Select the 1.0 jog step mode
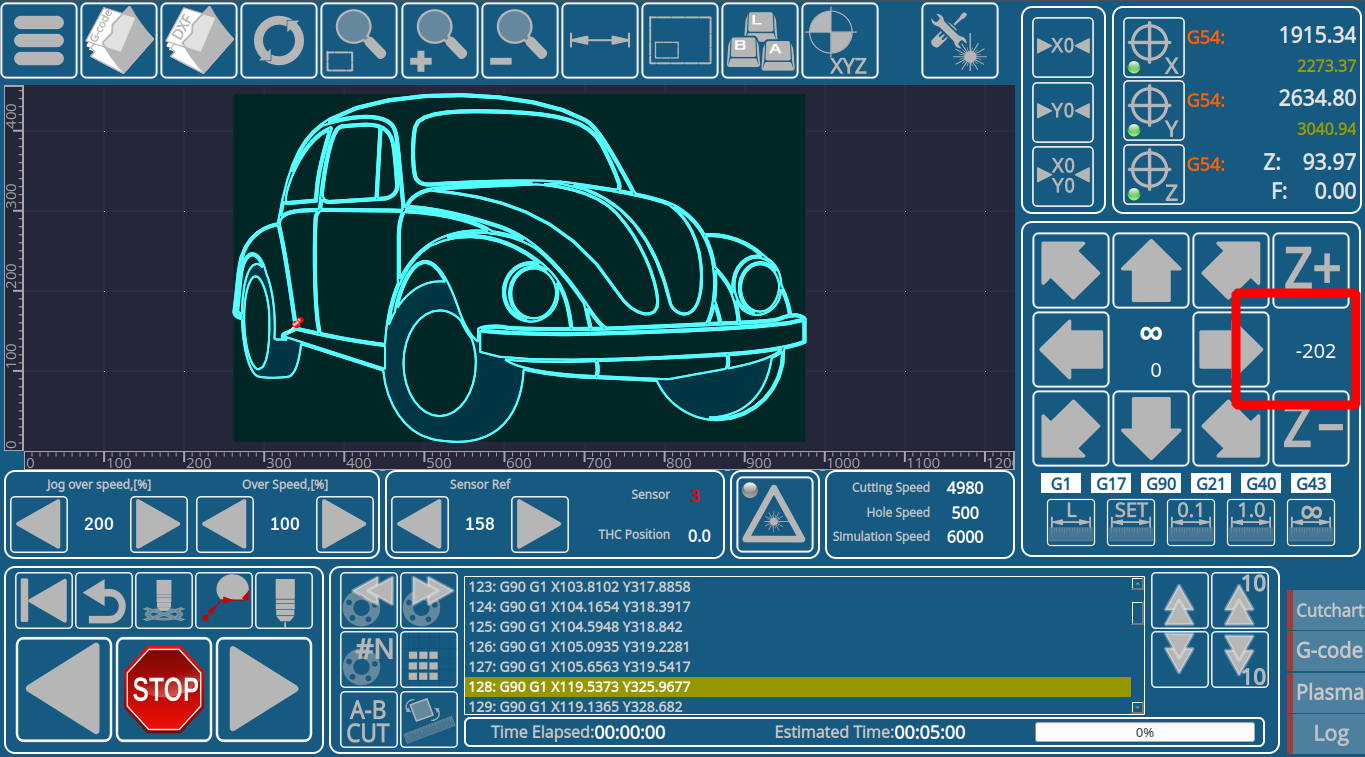 [1251, 521]
